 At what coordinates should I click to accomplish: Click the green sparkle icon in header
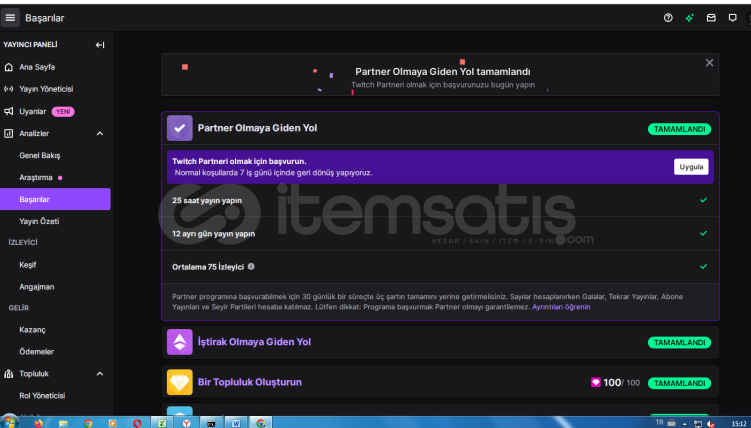pos(689,18)
